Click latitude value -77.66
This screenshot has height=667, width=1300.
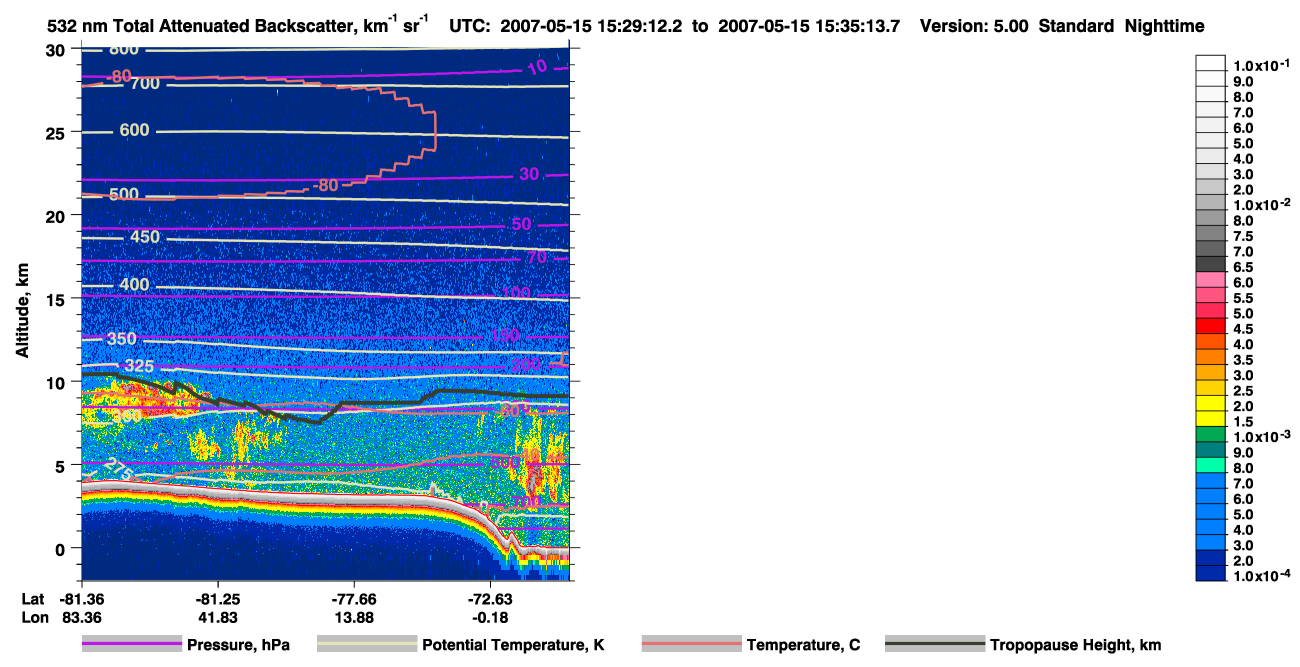tap(355, 599)
